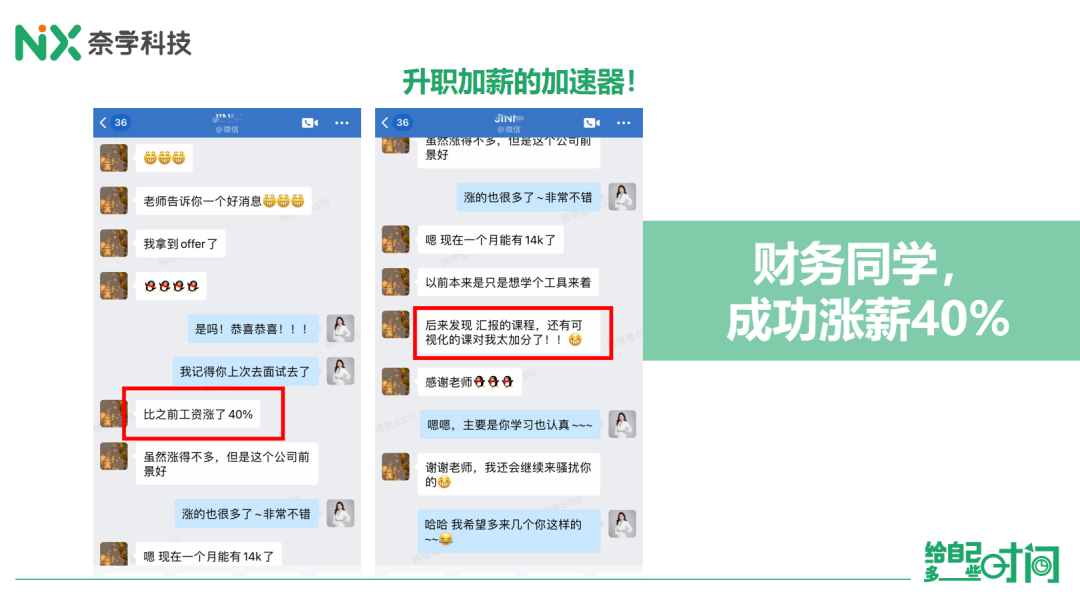Select the unread count badge 36 in right chat
Viewport: 1080px width, 596px height.
tap(402, 123)
